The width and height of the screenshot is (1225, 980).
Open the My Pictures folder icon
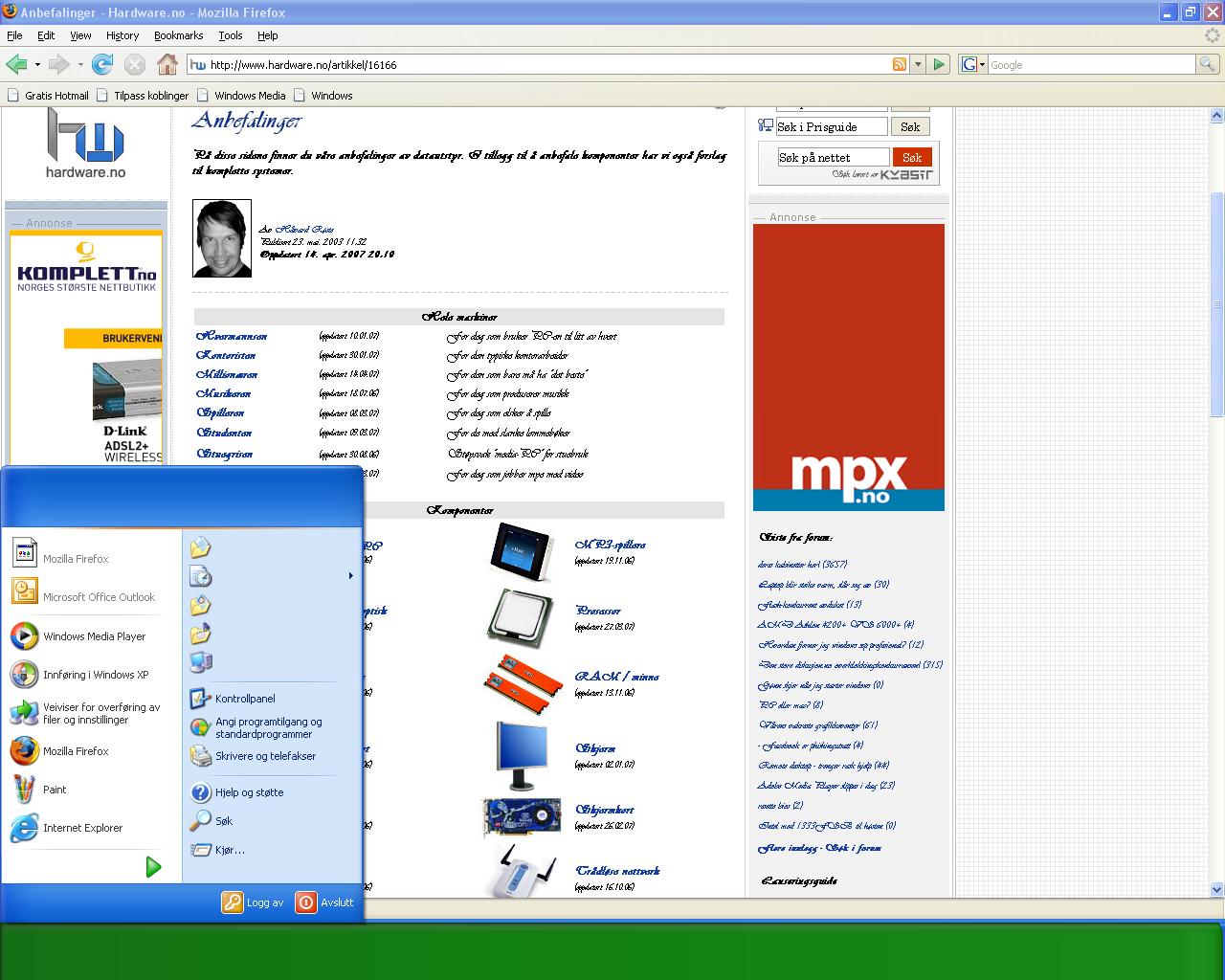click(201, 605)
